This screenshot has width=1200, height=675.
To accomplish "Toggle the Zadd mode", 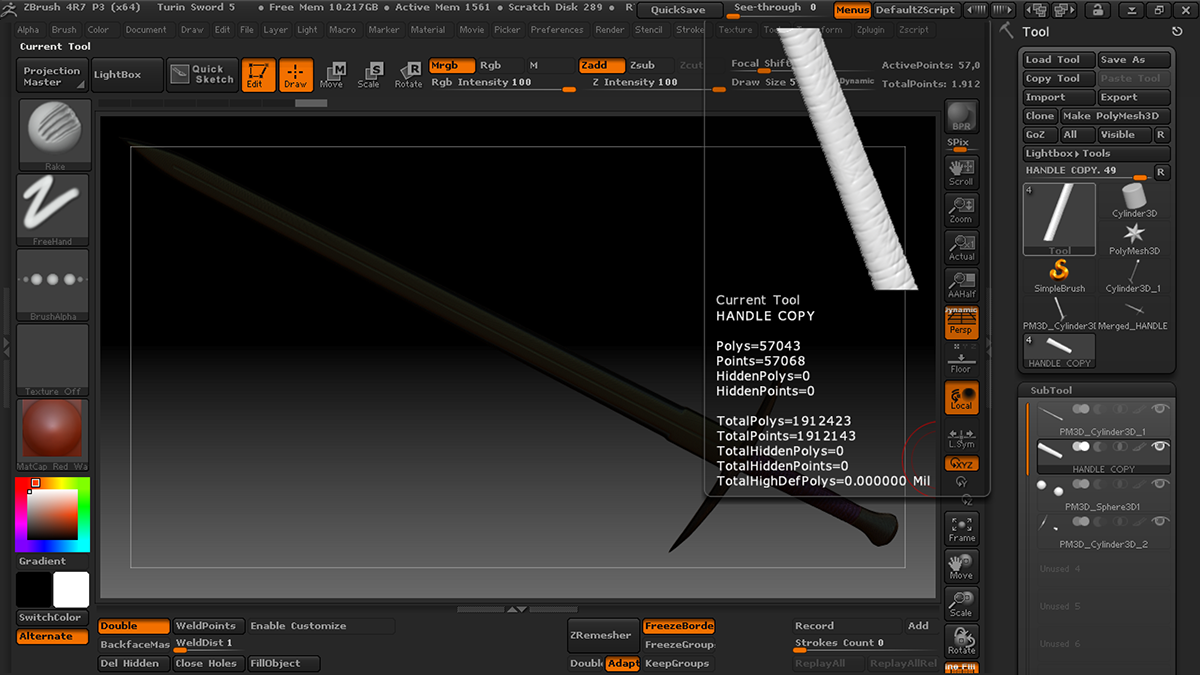I will pyautogui.click(x=600, y=66).
